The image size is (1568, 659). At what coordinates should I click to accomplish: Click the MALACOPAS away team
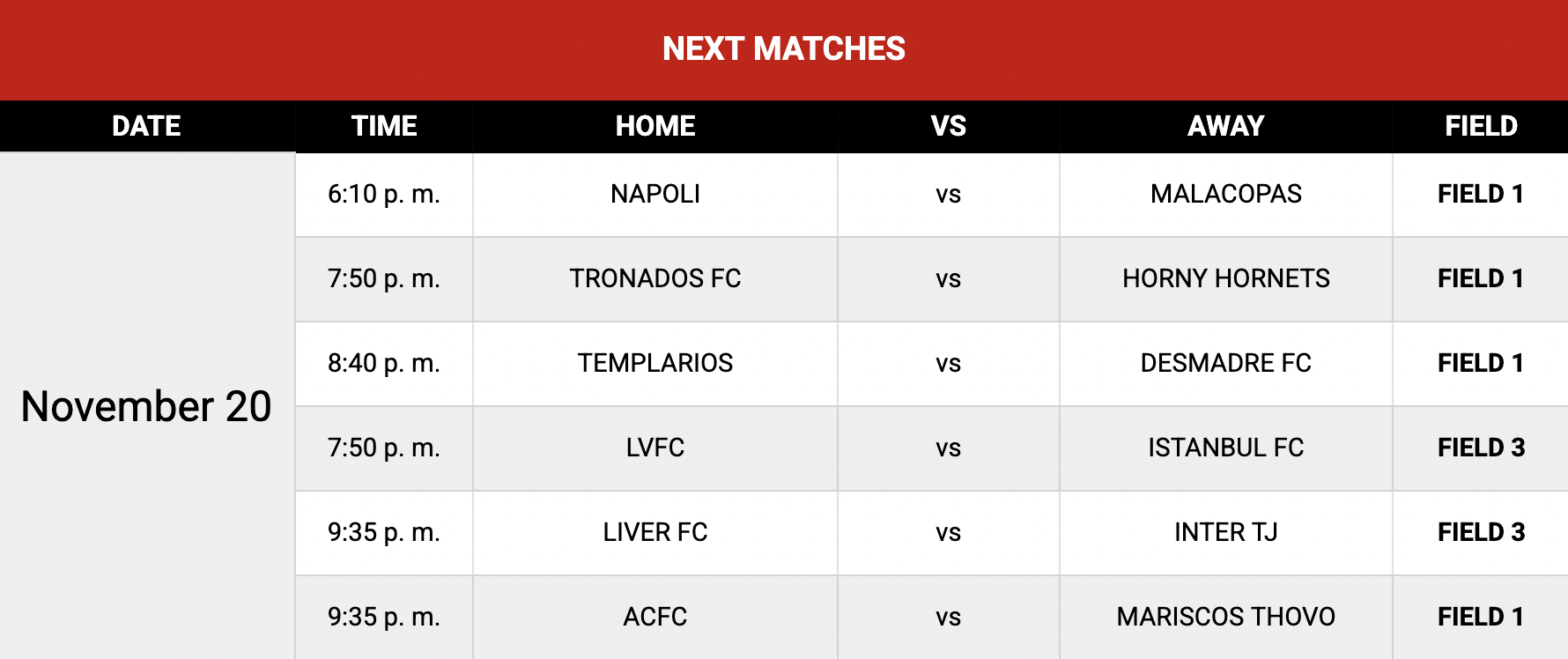1225,194
